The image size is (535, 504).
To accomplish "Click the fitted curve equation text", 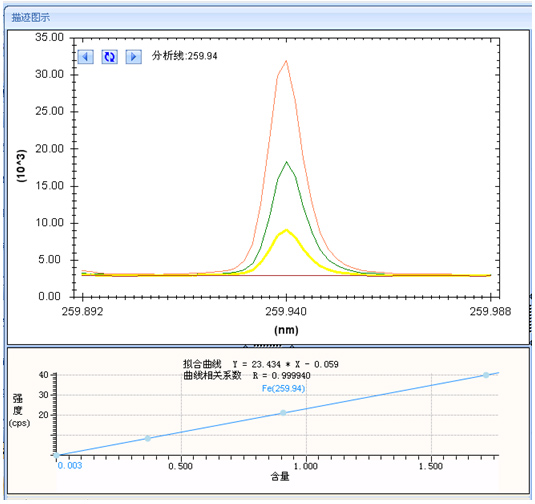I will point(260,364).
